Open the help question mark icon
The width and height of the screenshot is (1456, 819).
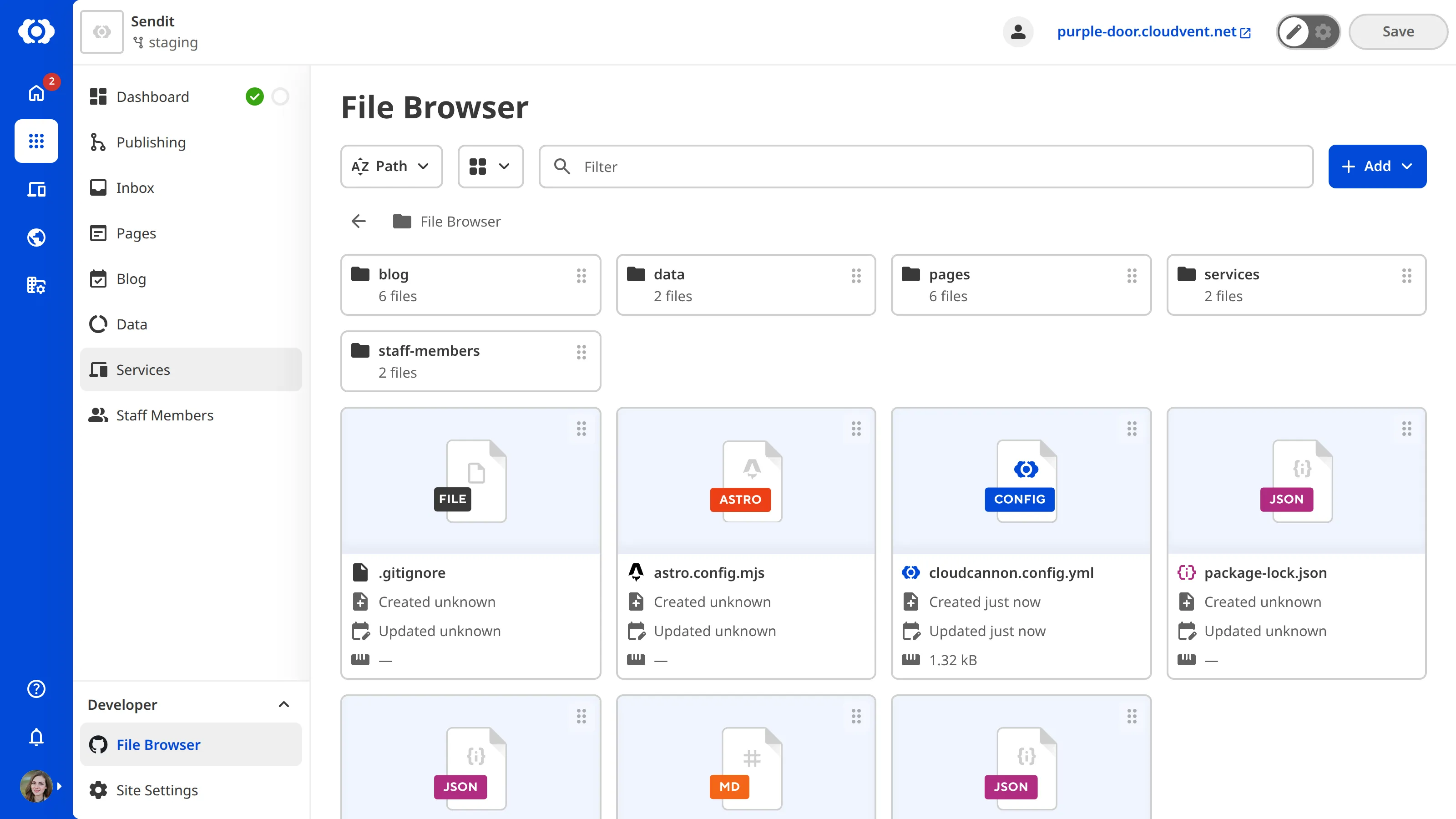pyautogui.click(x=36, y=689)
